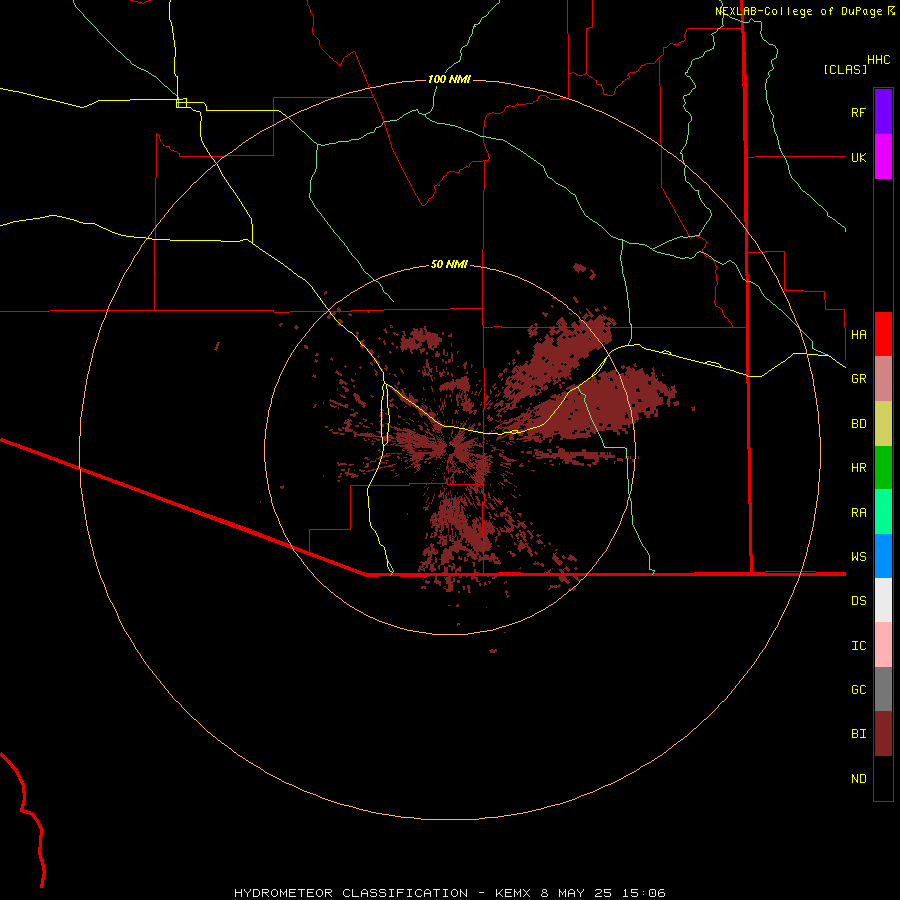Click the HHC product label
This screenshot has height=900, width=900.
[x=878, y=60]
